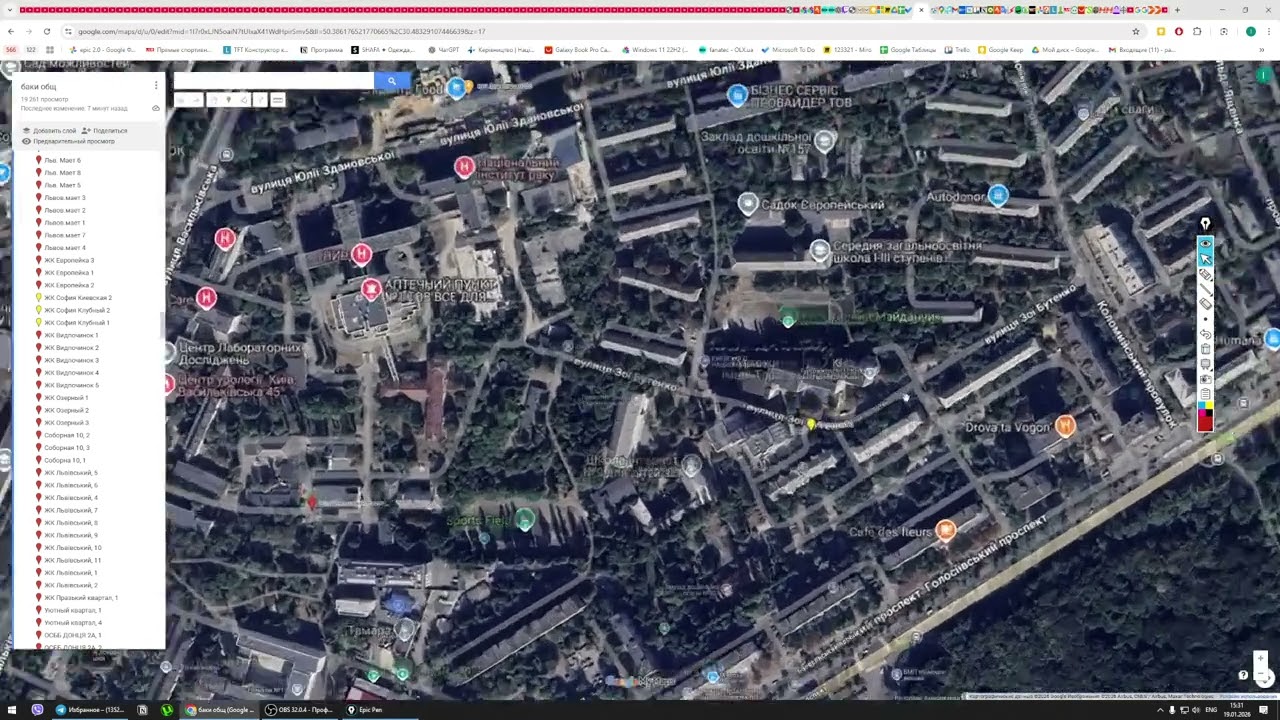The image size is (1280, 720).
Task: Open OBS 32.0.4 in the taskbar
Action: 300,710
